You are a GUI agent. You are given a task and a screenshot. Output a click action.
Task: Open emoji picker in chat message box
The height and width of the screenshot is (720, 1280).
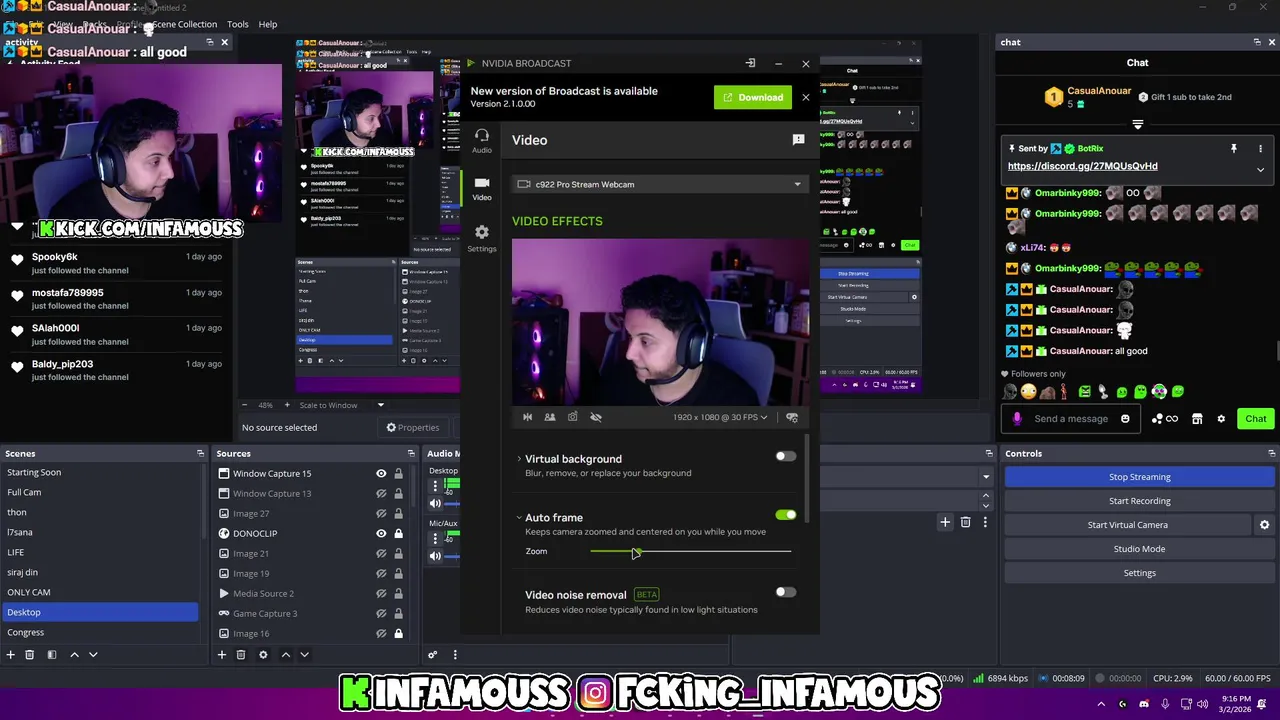(x=1125, y=419)
